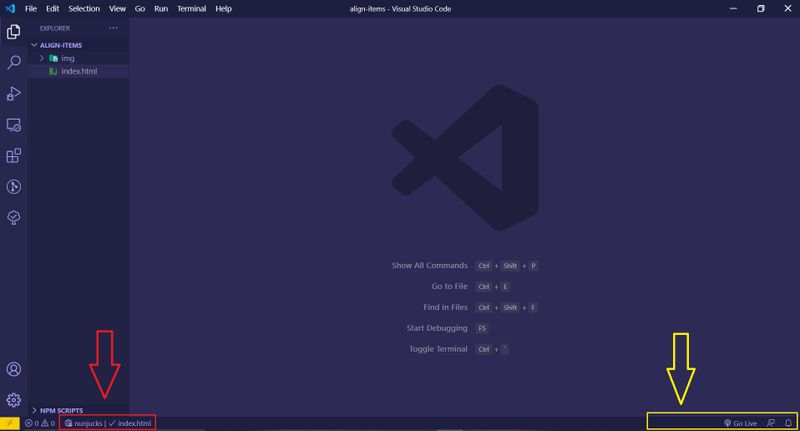The image size is (800, 431).
Task: Open the Terminal menu
Action: pos(190,8)
